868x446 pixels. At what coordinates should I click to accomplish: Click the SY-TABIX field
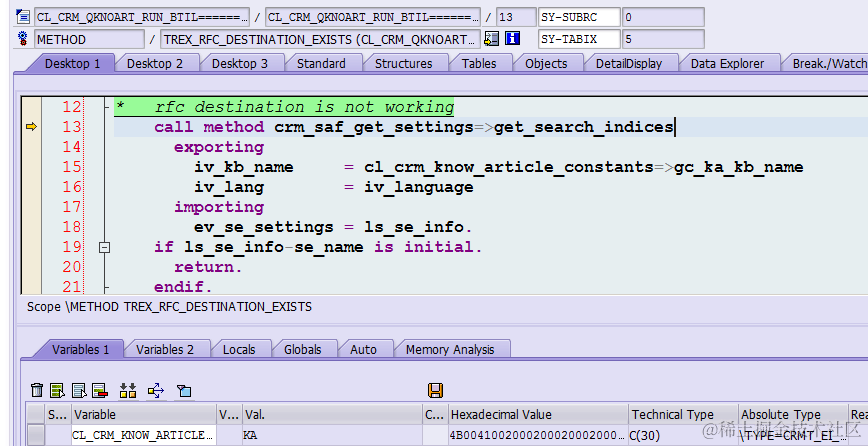pos(579,39)
